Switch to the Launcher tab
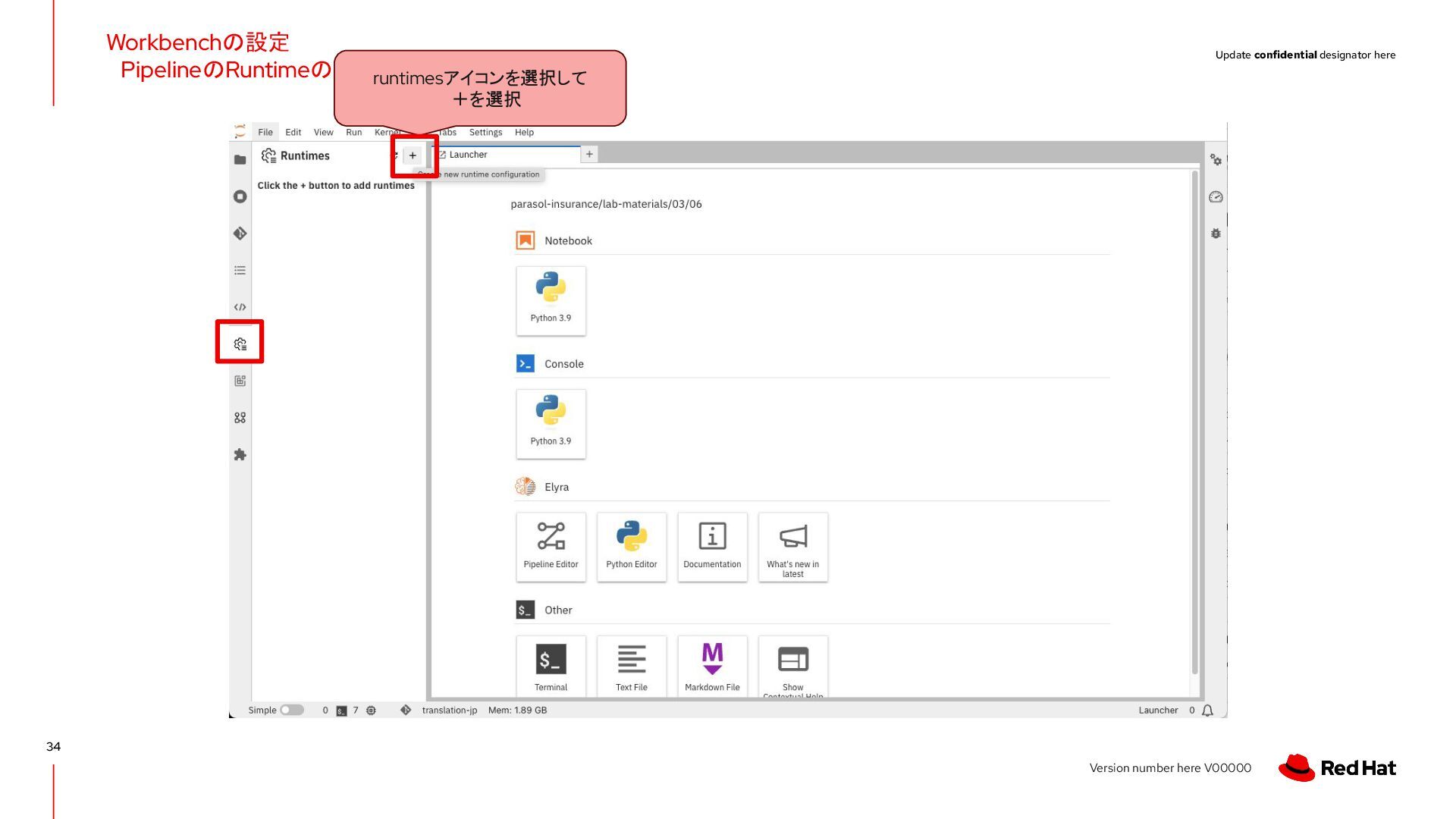The image size is (1456, 819). click(x=507, y=154)
